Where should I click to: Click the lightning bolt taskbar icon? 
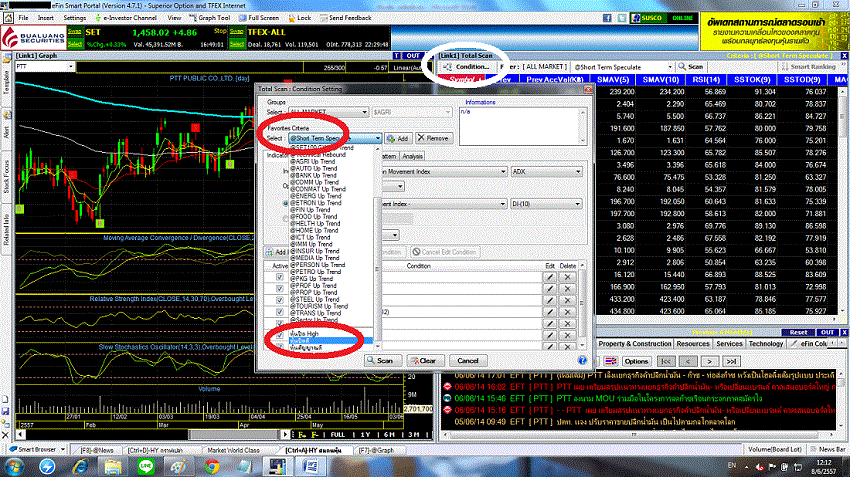pyautogui.click(x=47, y=467)
